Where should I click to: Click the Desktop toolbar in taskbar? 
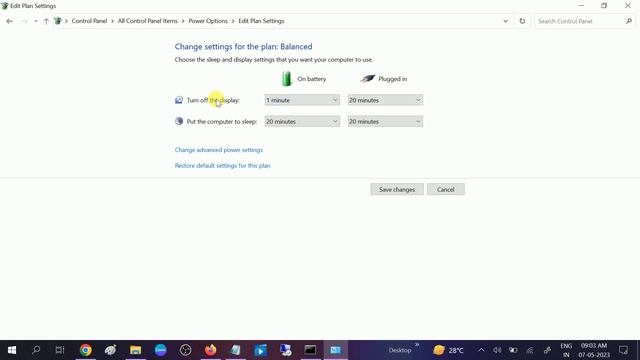pyautogui.click(x=400, y=350)
